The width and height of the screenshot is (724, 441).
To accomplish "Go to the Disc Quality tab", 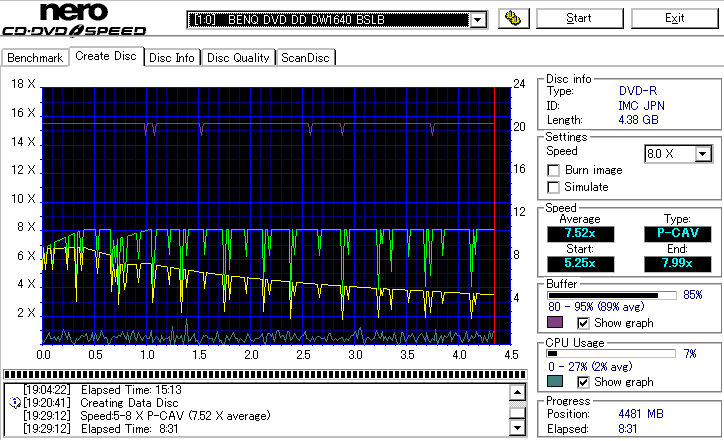I will (x=238, y=58).
